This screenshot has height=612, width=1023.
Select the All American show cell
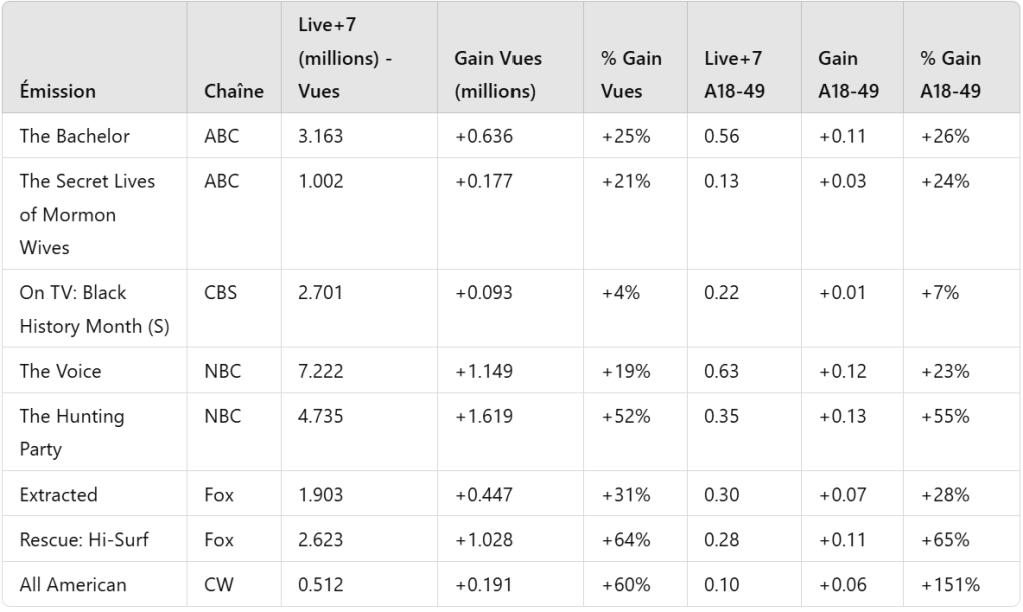[73, 585]
